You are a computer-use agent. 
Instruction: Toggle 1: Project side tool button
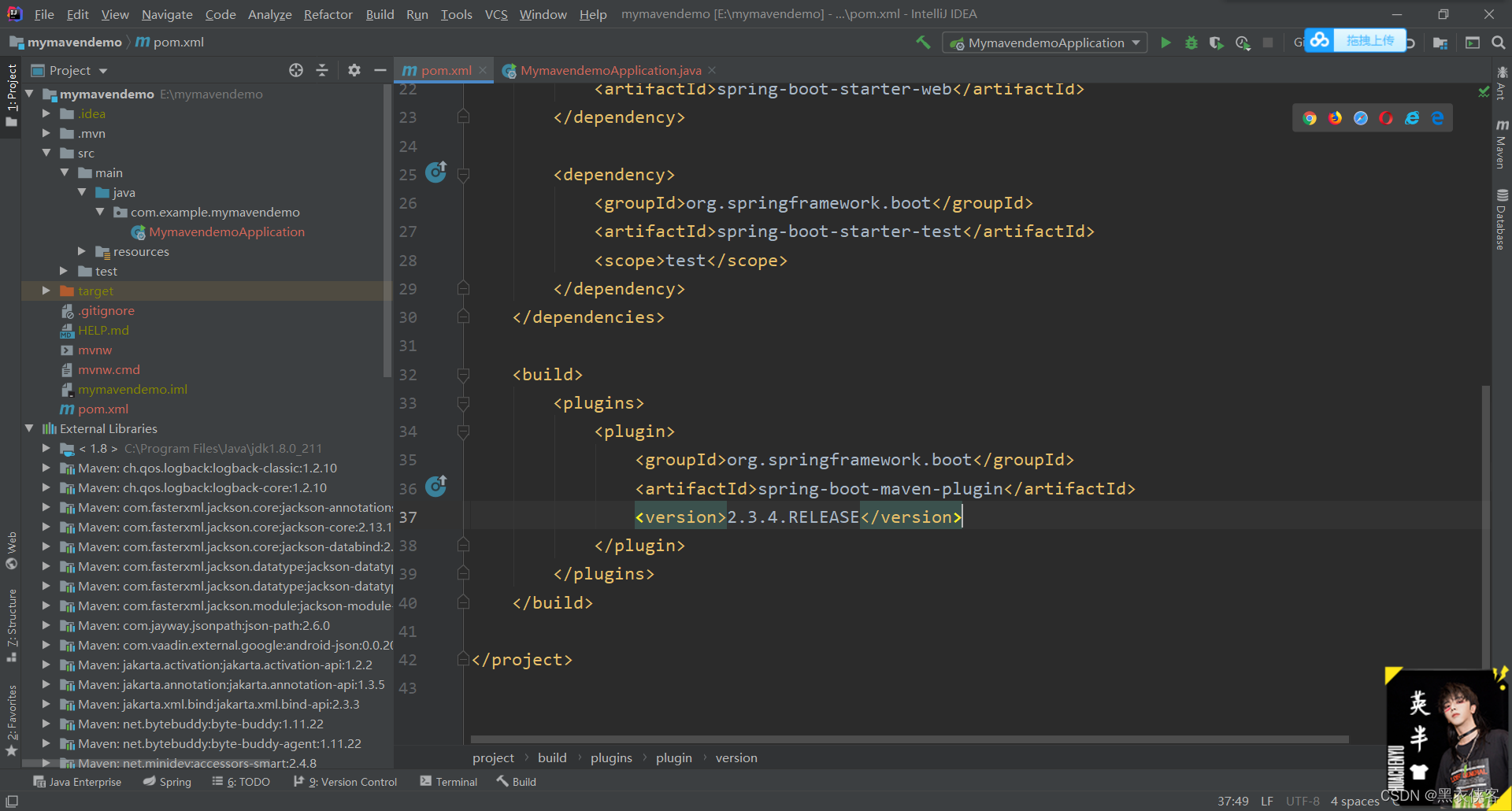(x=12, y=94)
